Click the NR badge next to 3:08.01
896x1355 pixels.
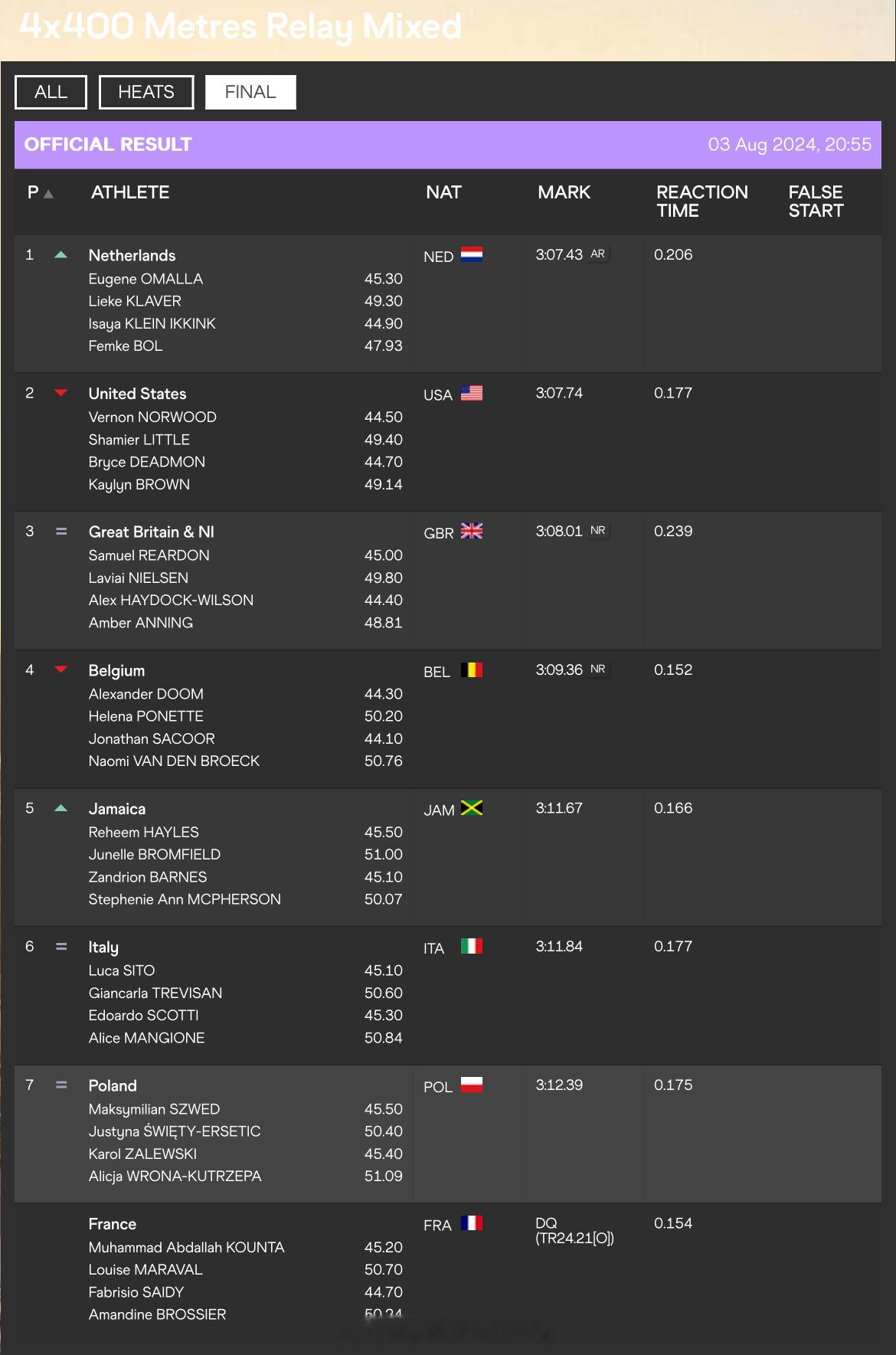598,531
